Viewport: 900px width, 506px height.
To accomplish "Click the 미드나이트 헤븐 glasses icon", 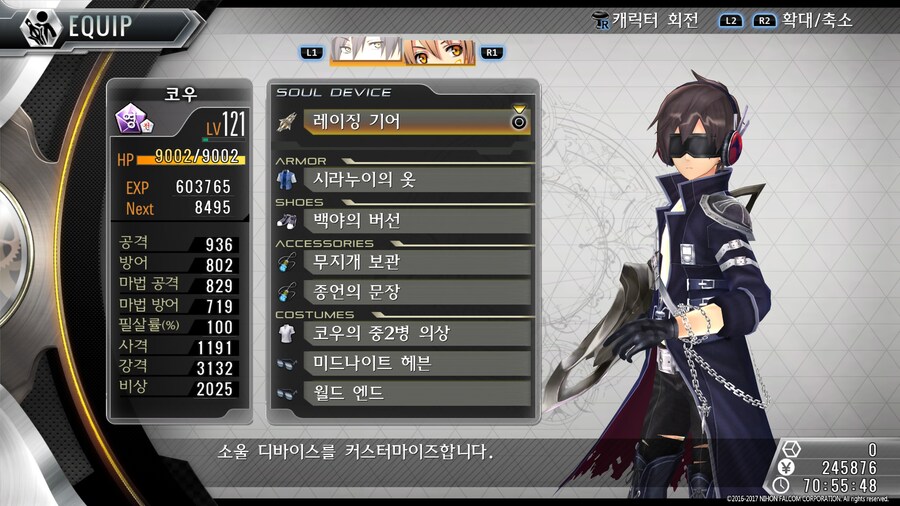I will point(286,364).
